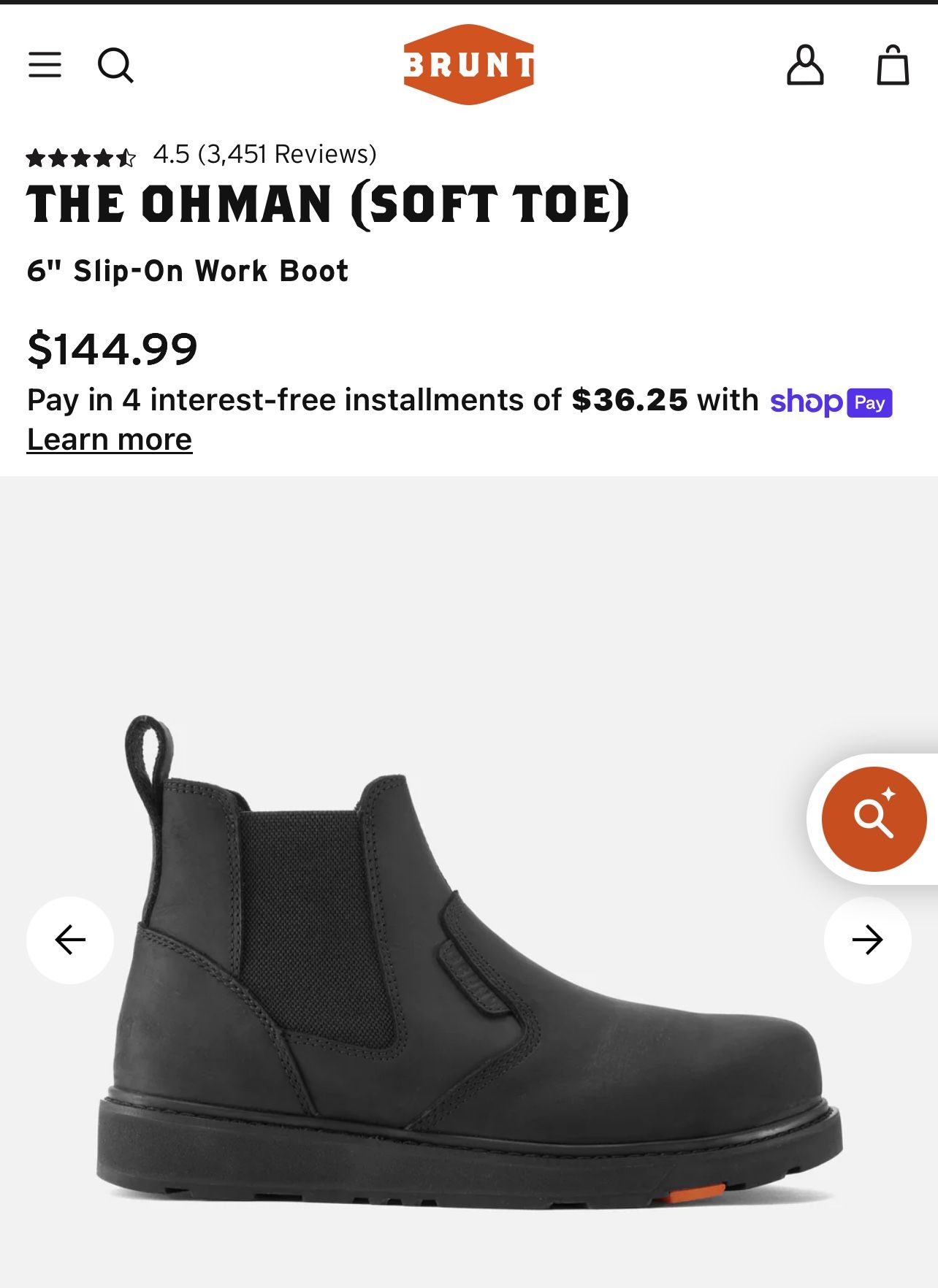
Task: Click the five-star rating icons
Action: pyautogui.click(x=81, y=156)
